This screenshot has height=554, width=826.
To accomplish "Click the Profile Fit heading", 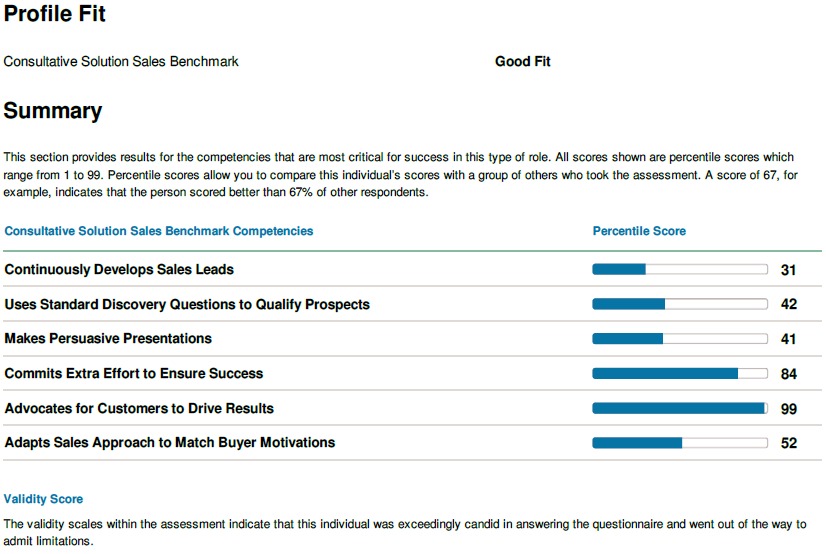I will (55, 14).
